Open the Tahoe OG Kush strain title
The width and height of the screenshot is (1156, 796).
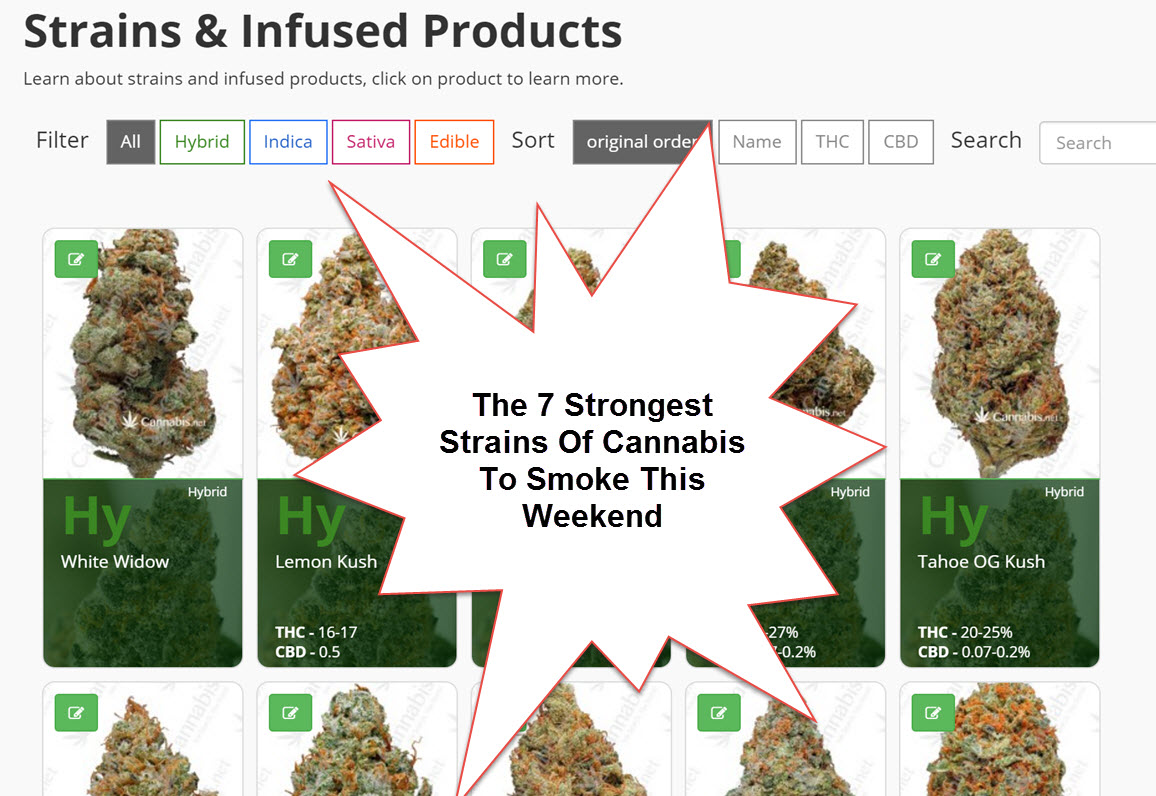click(x=981, y=562)
